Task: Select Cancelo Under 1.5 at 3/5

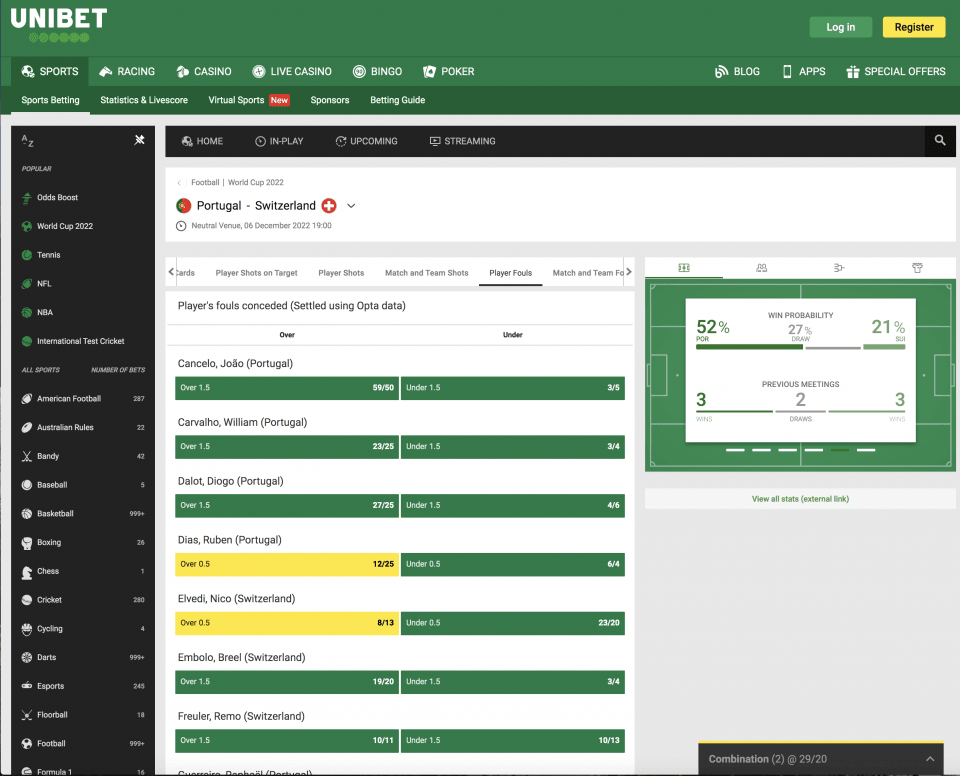Action: pos(513,388)
